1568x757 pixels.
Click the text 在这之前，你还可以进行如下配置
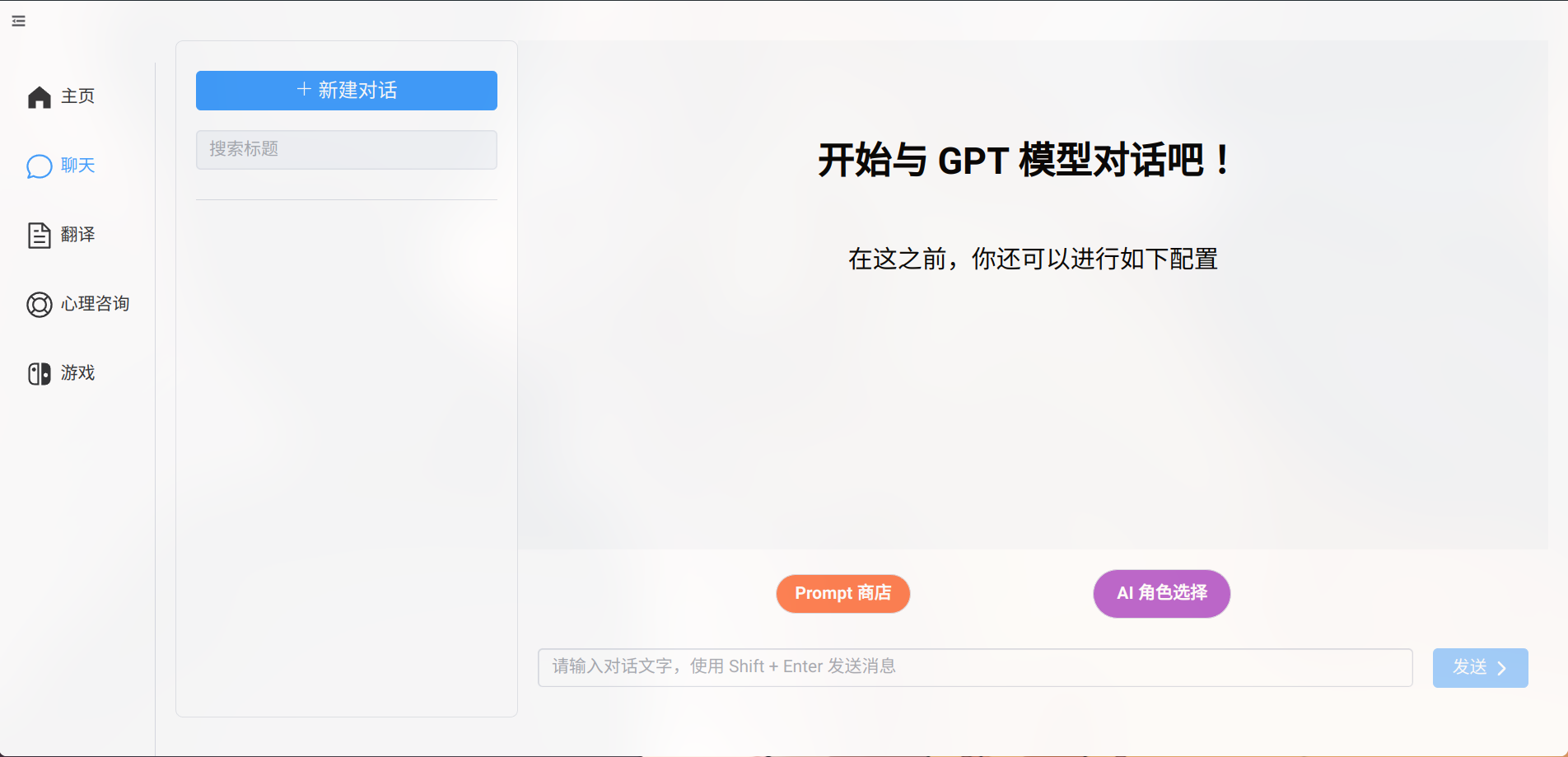[1034, 259]
